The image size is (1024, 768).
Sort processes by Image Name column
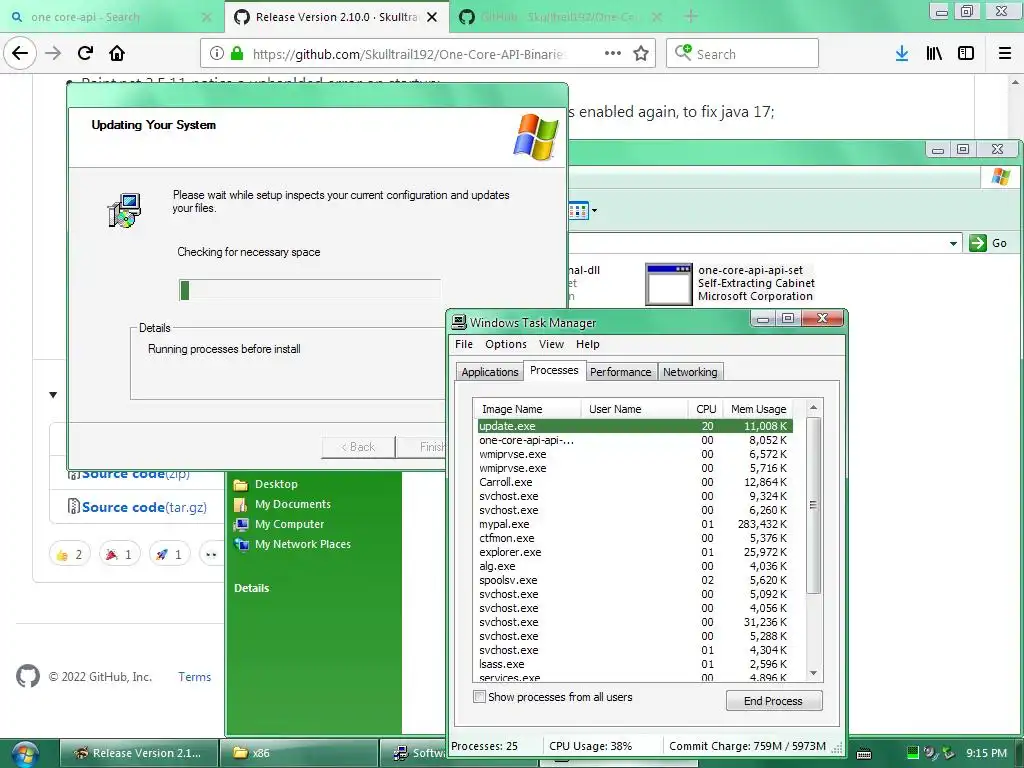[x=526, y=409]
